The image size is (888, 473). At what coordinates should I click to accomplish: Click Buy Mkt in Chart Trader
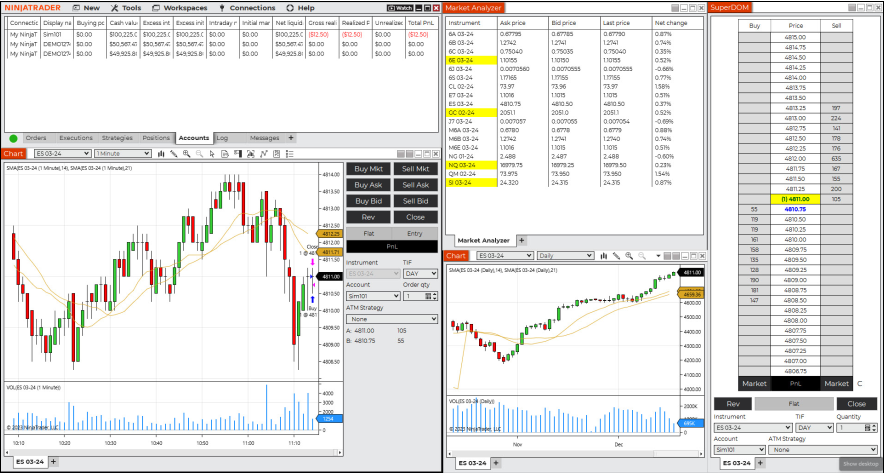pos(369,169)
